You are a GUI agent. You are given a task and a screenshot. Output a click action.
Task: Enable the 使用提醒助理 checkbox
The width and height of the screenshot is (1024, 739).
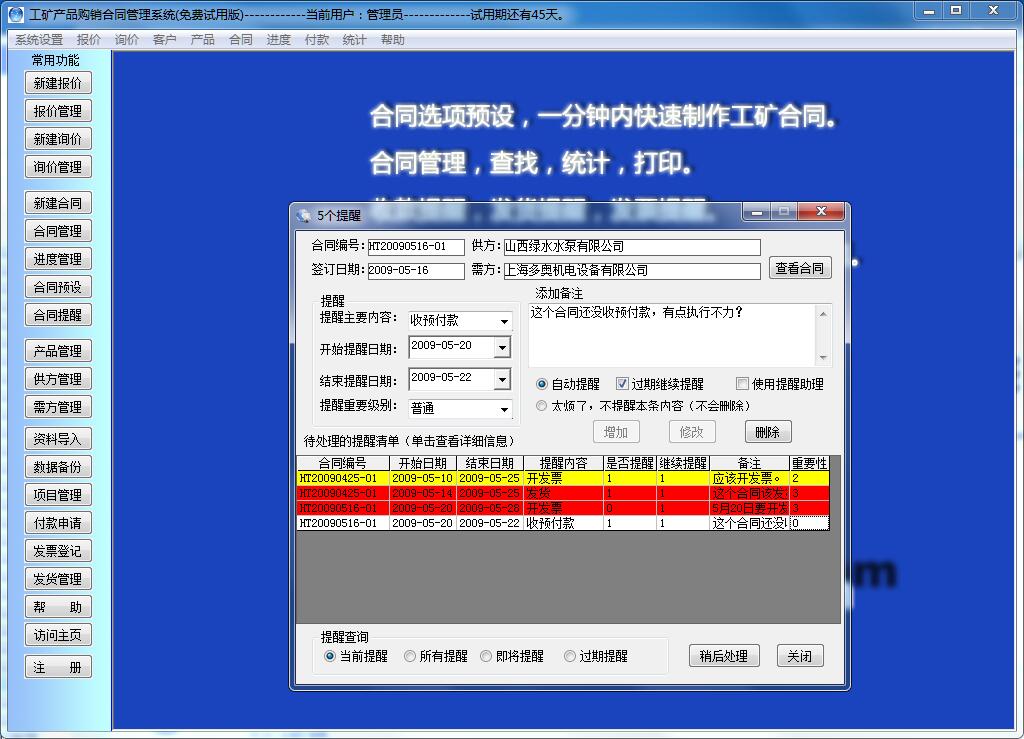743,384
